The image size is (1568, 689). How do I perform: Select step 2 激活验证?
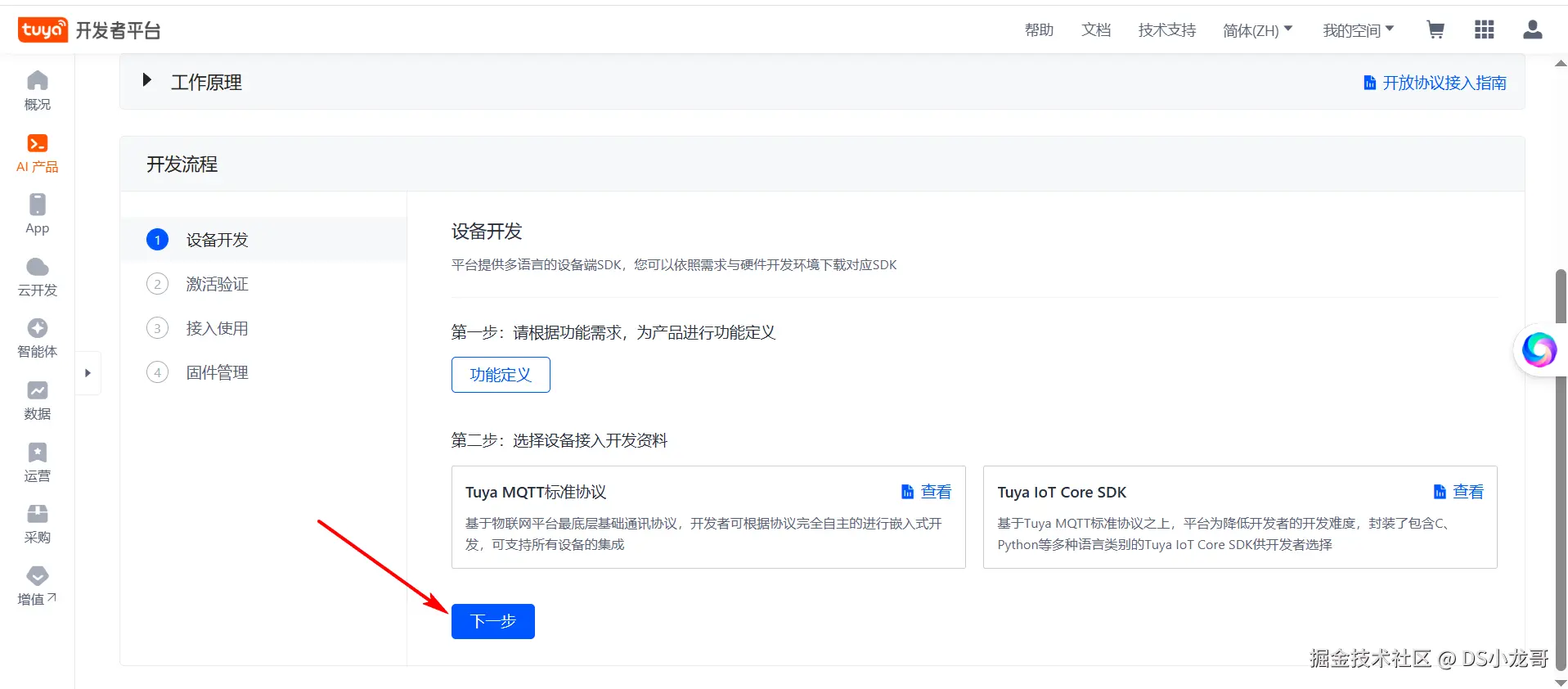pos(263,284)
